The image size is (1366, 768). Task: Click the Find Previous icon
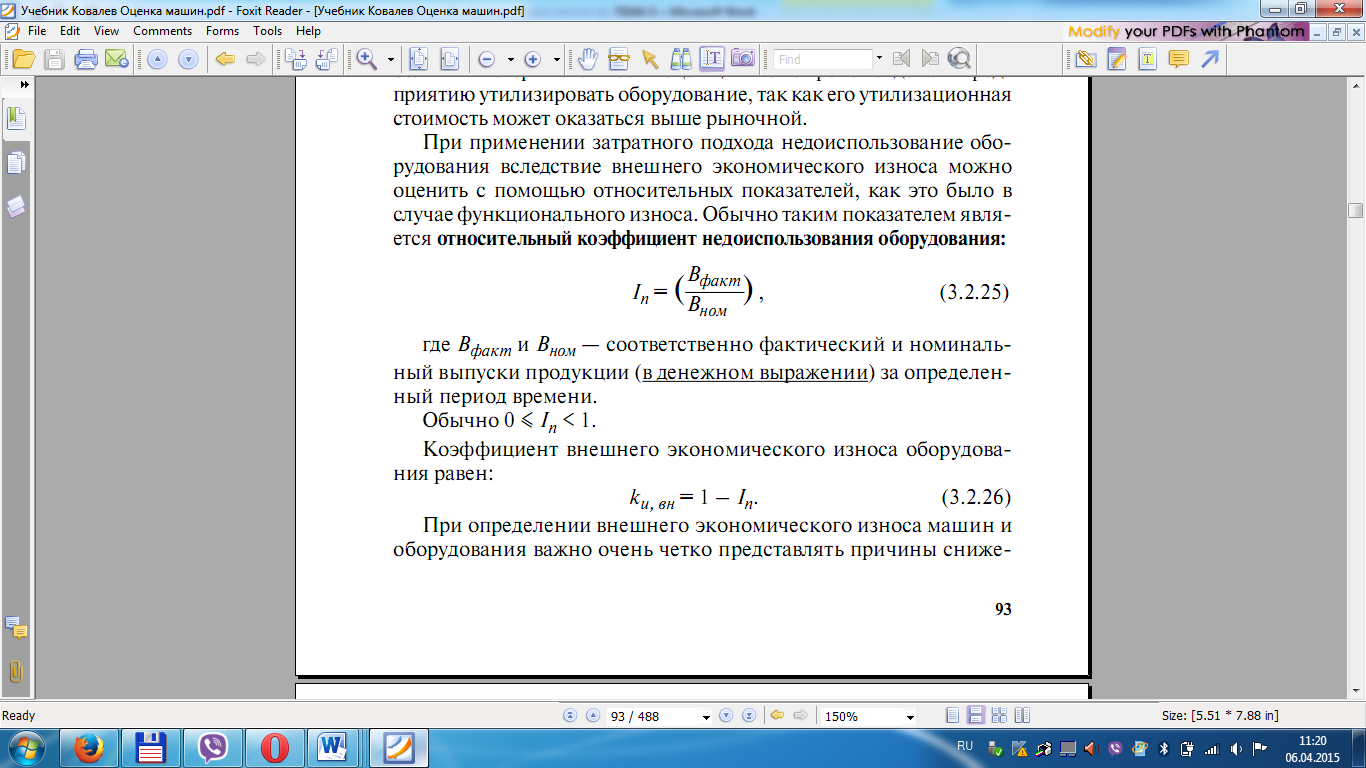pos(901,59)
